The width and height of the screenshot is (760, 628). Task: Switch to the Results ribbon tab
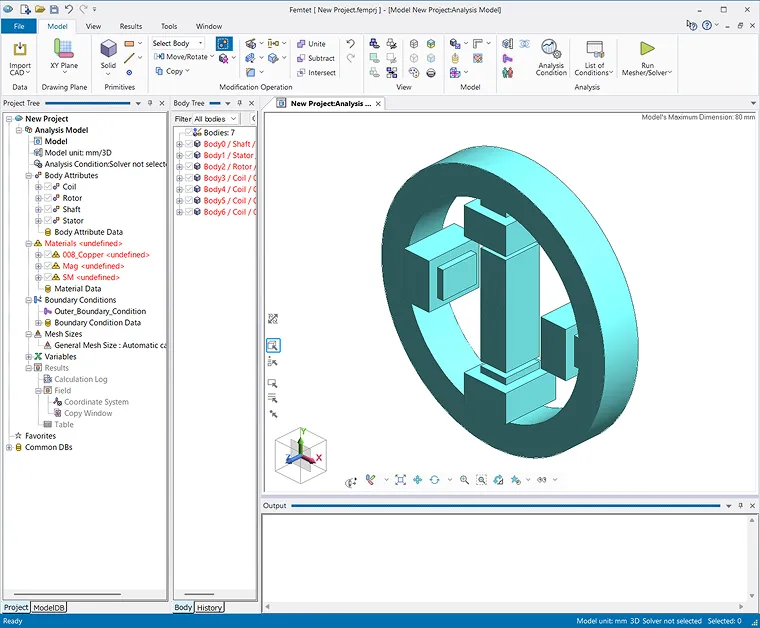tap(131, 26)
